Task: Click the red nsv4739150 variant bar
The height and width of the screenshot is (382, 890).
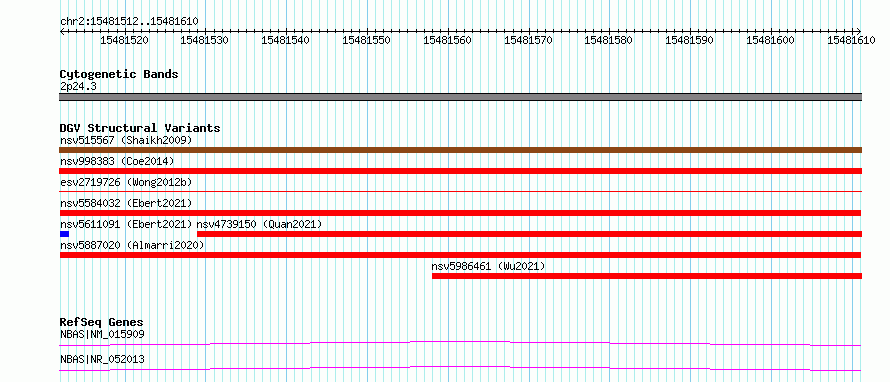Action: click(529, 234)
